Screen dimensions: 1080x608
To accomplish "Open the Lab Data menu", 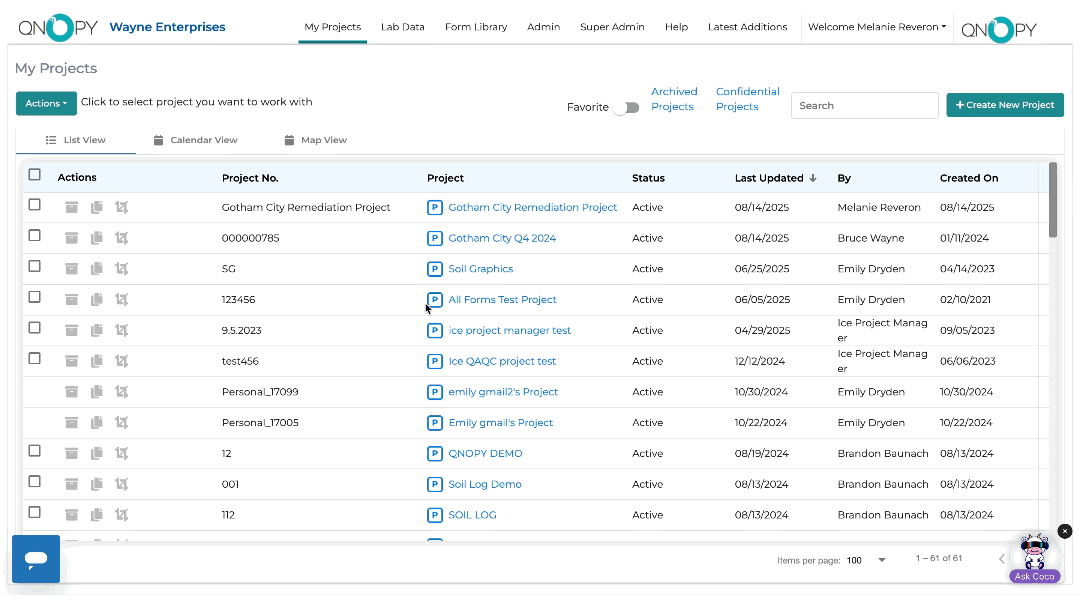I will click(x=403, y=27).
